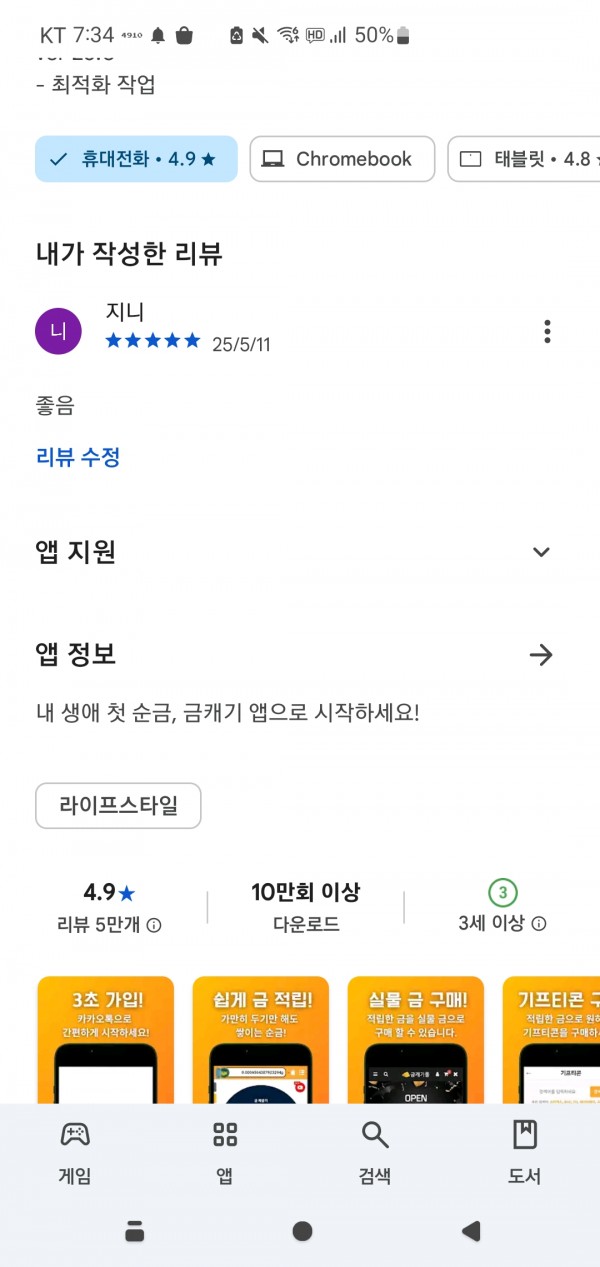Open 앱 정보 with the arrow

(541, 655)
